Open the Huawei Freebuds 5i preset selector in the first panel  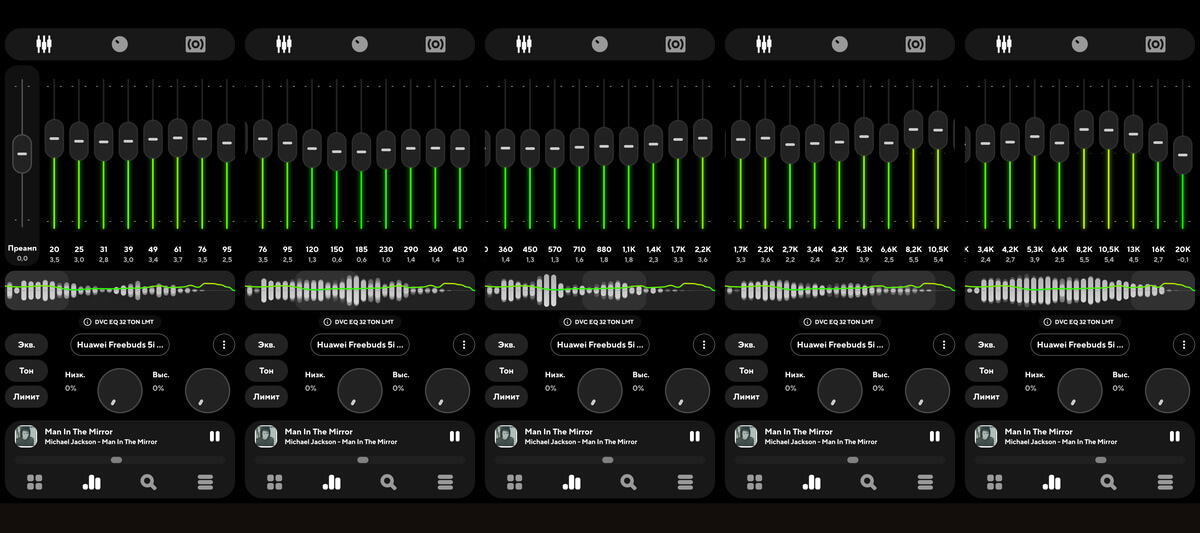pos(120,344)
